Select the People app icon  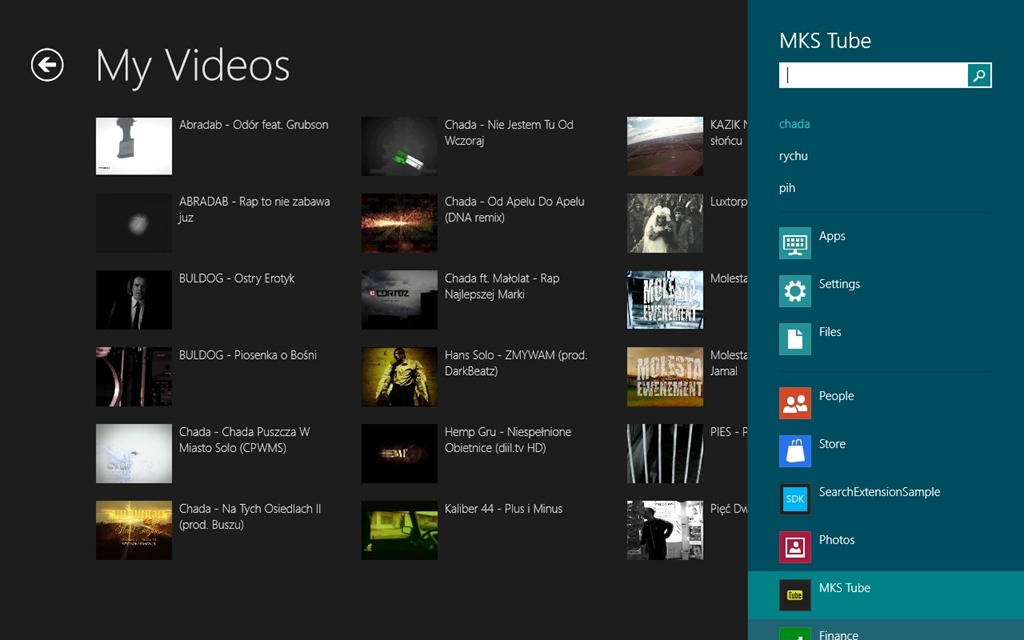pyautogui.click(x=795, y=403)
